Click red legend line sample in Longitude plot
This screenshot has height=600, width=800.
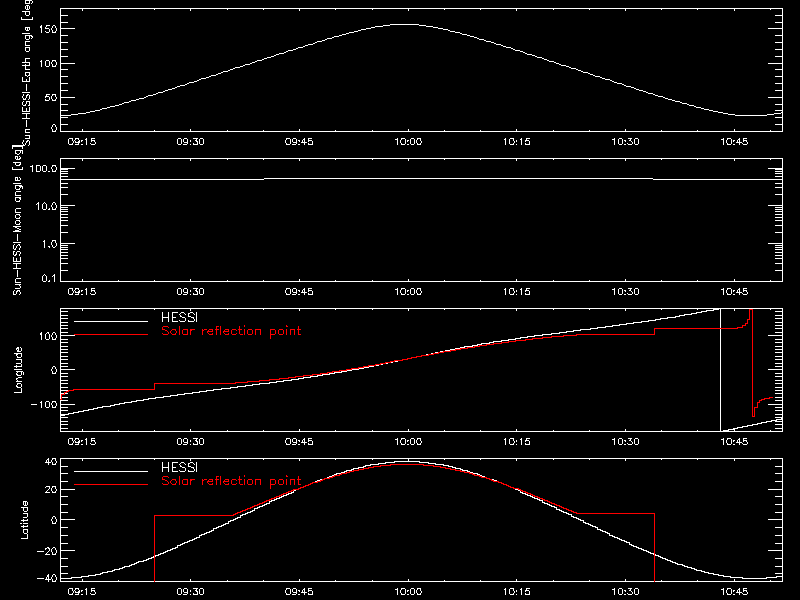[111, 335]
